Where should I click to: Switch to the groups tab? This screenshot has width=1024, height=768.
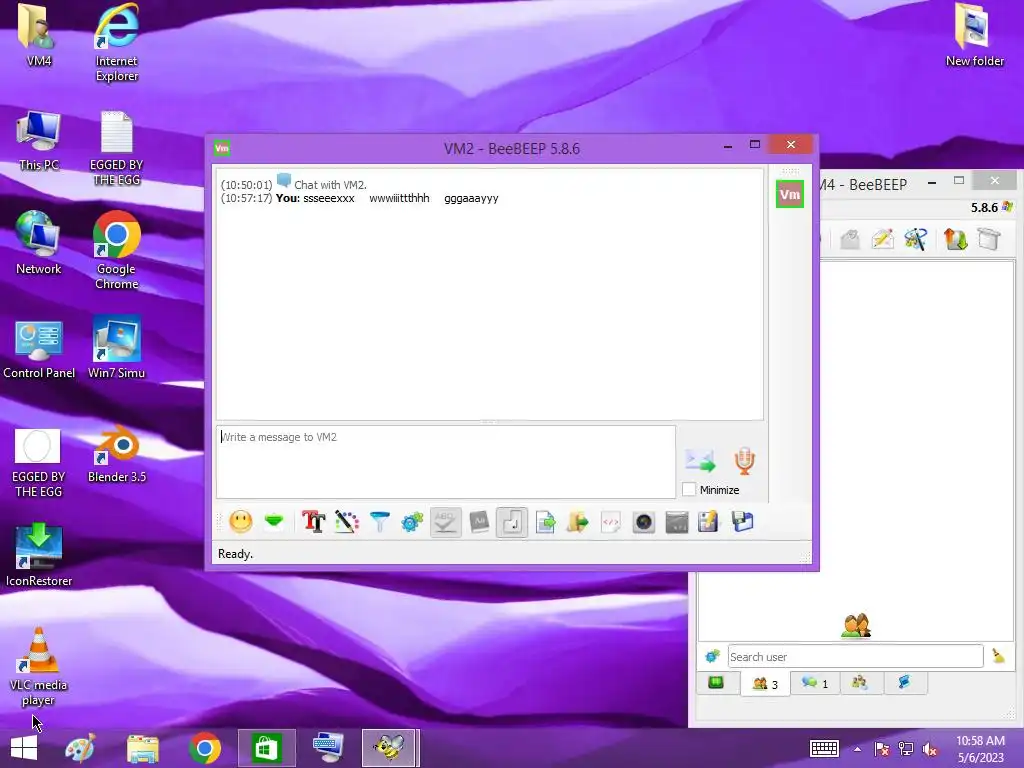tap(859, 682)
